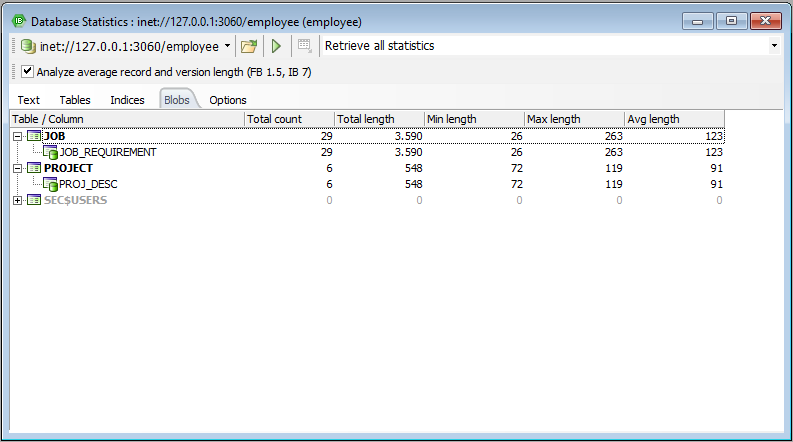Click PROJ_DESC max length value 119
793x442 pixels.
click(x=614, y=184)
